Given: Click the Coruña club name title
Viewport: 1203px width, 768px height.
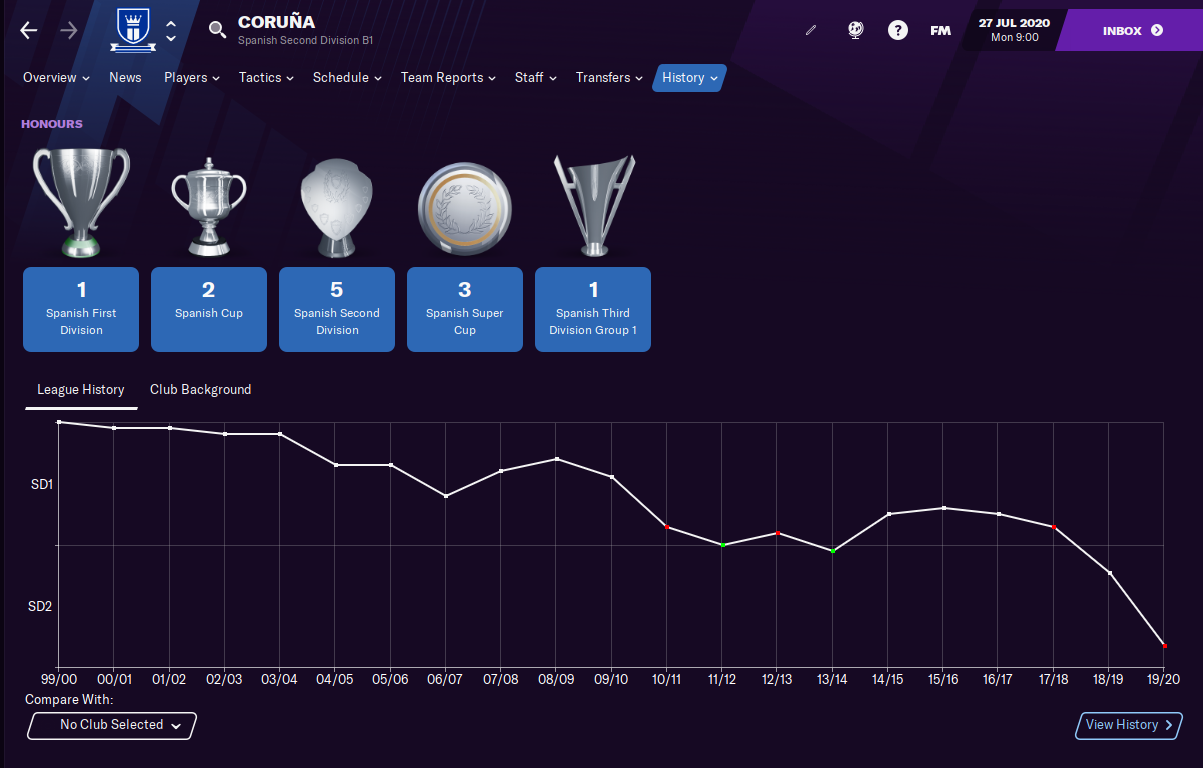Looking at the screenshot, I should pyautogui.click(x=276, y=22).
